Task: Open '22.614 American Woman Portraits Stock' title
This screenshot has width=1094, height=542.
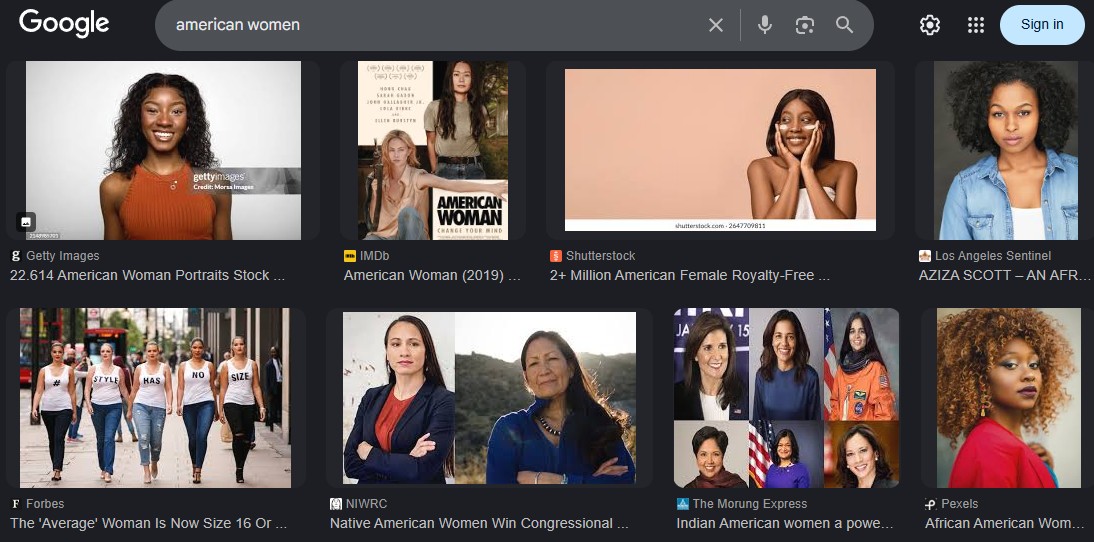Action: tap(147, 276)
